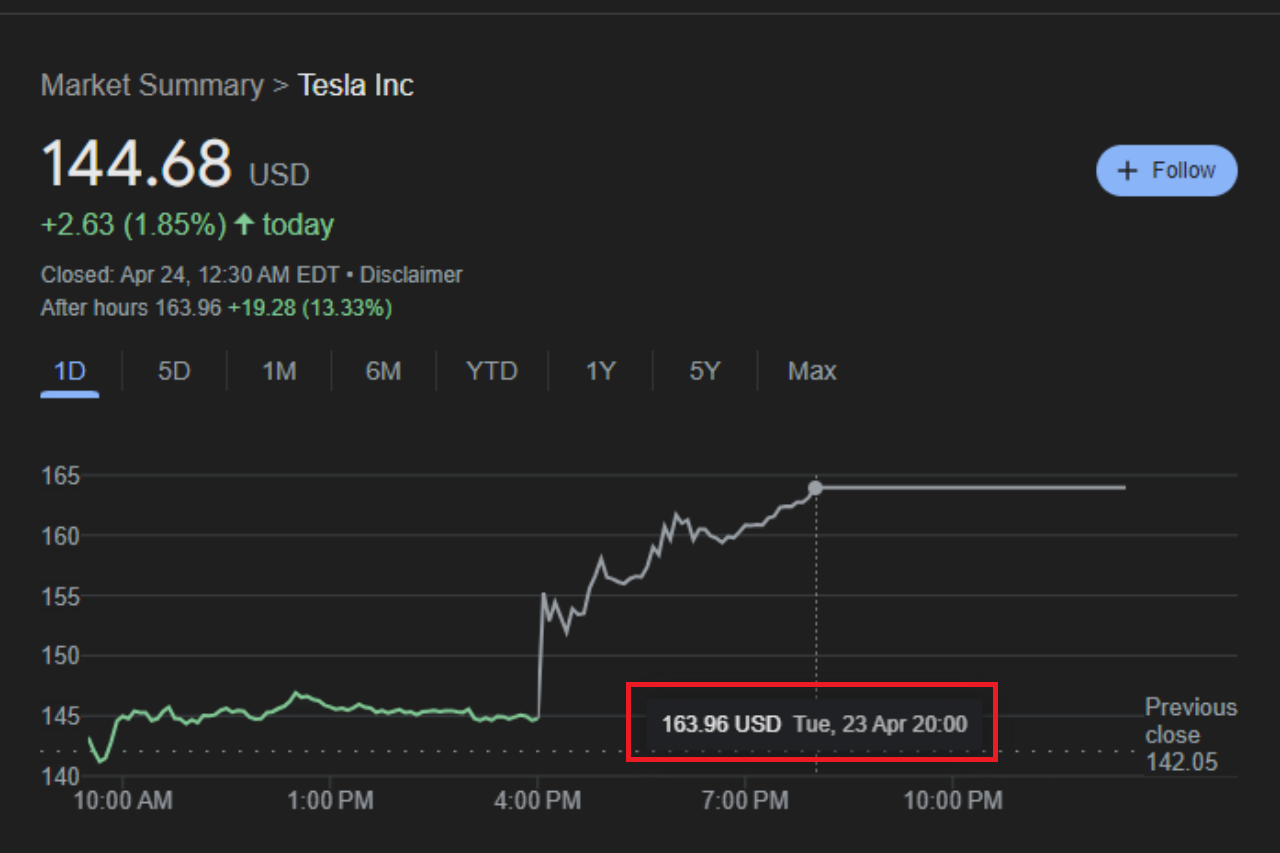Screen dimensions: 1280x853
Task: Switch chart to 6M view
Action: tap(383, 372)
